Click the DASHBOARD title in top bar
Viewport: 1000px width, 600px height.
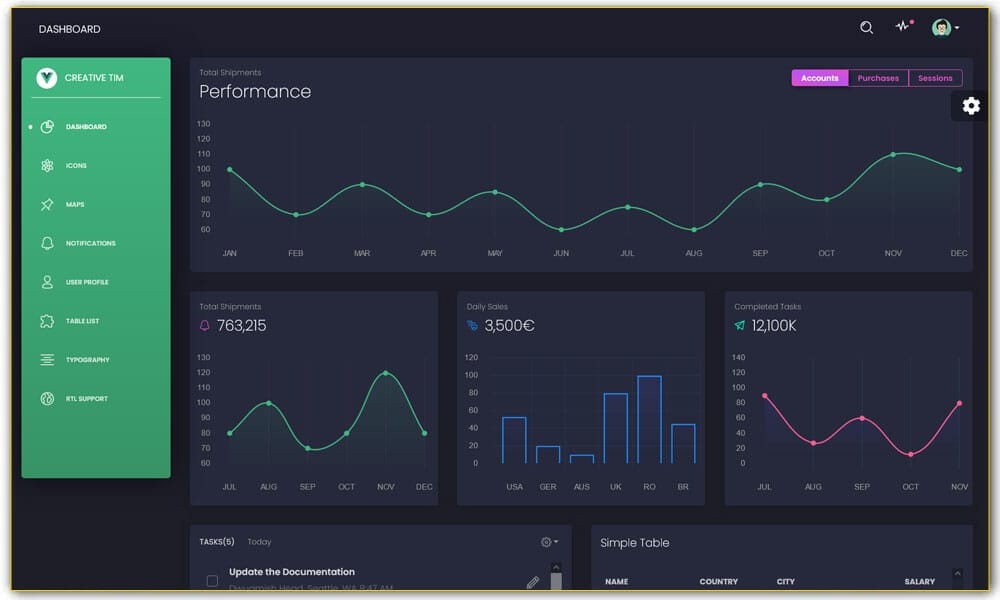pyautogui.click(x=70, y=28)
